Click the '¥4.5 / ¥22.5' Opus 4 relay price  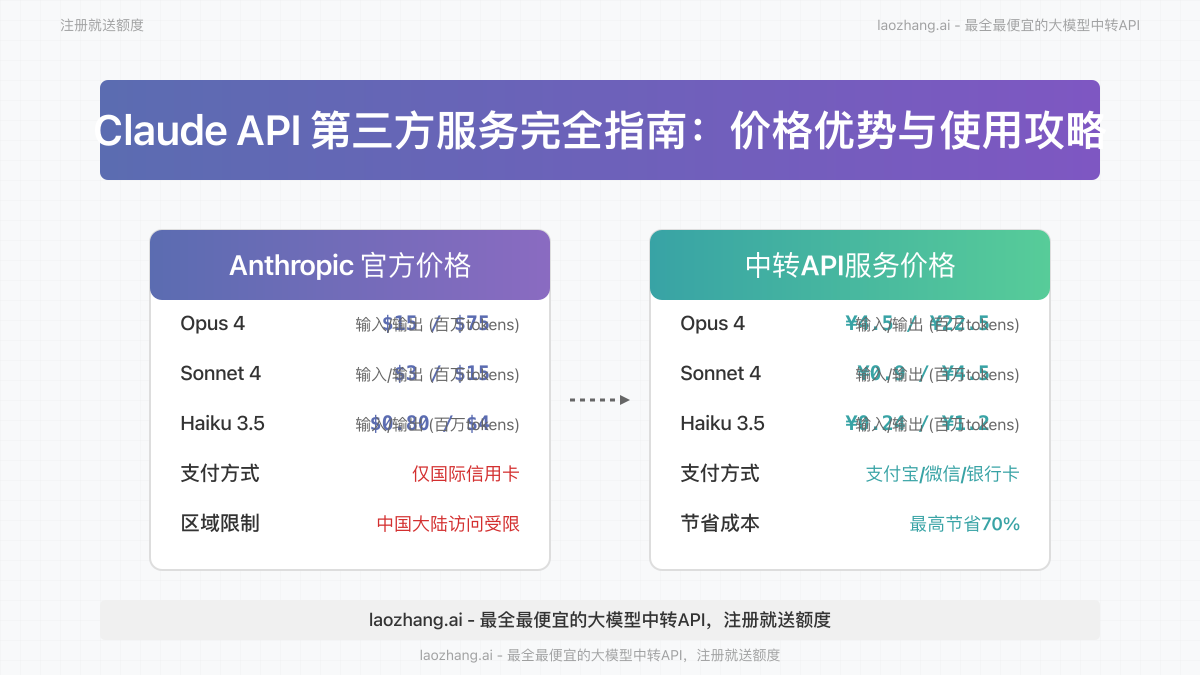click(917, 323)
